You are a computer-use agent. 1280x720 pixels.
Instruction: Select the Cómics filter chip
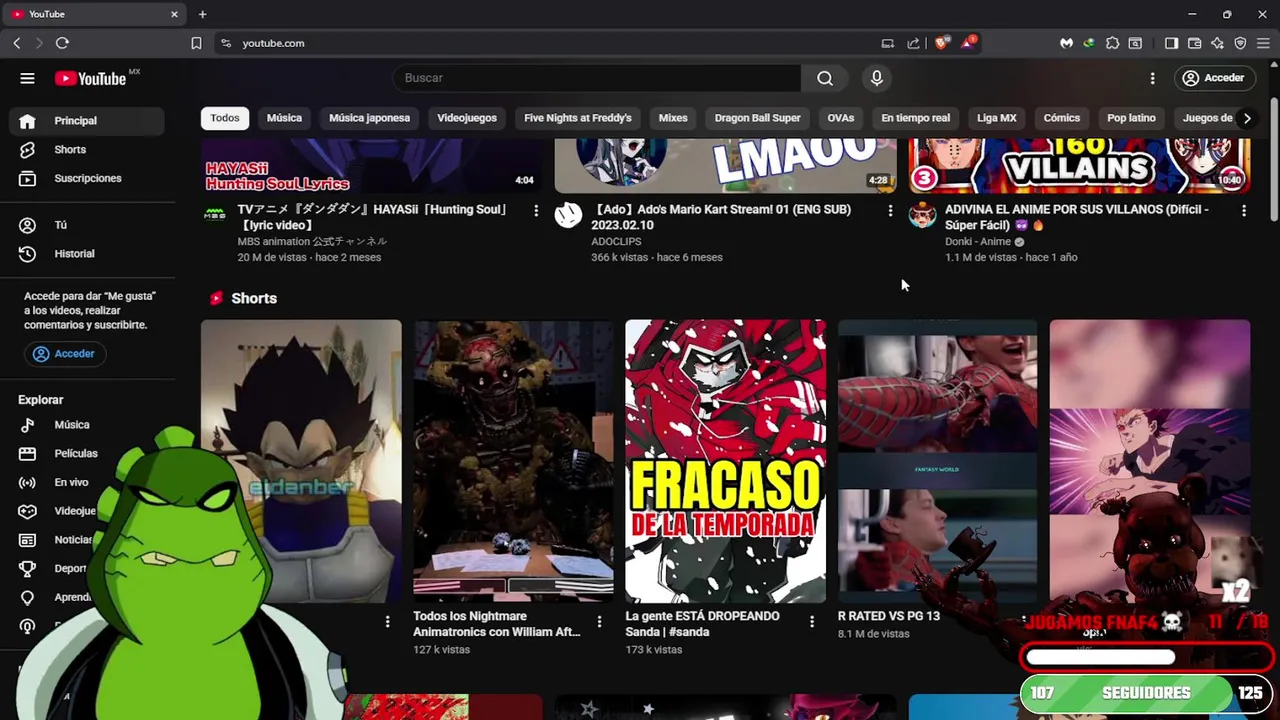point(1061,118)
